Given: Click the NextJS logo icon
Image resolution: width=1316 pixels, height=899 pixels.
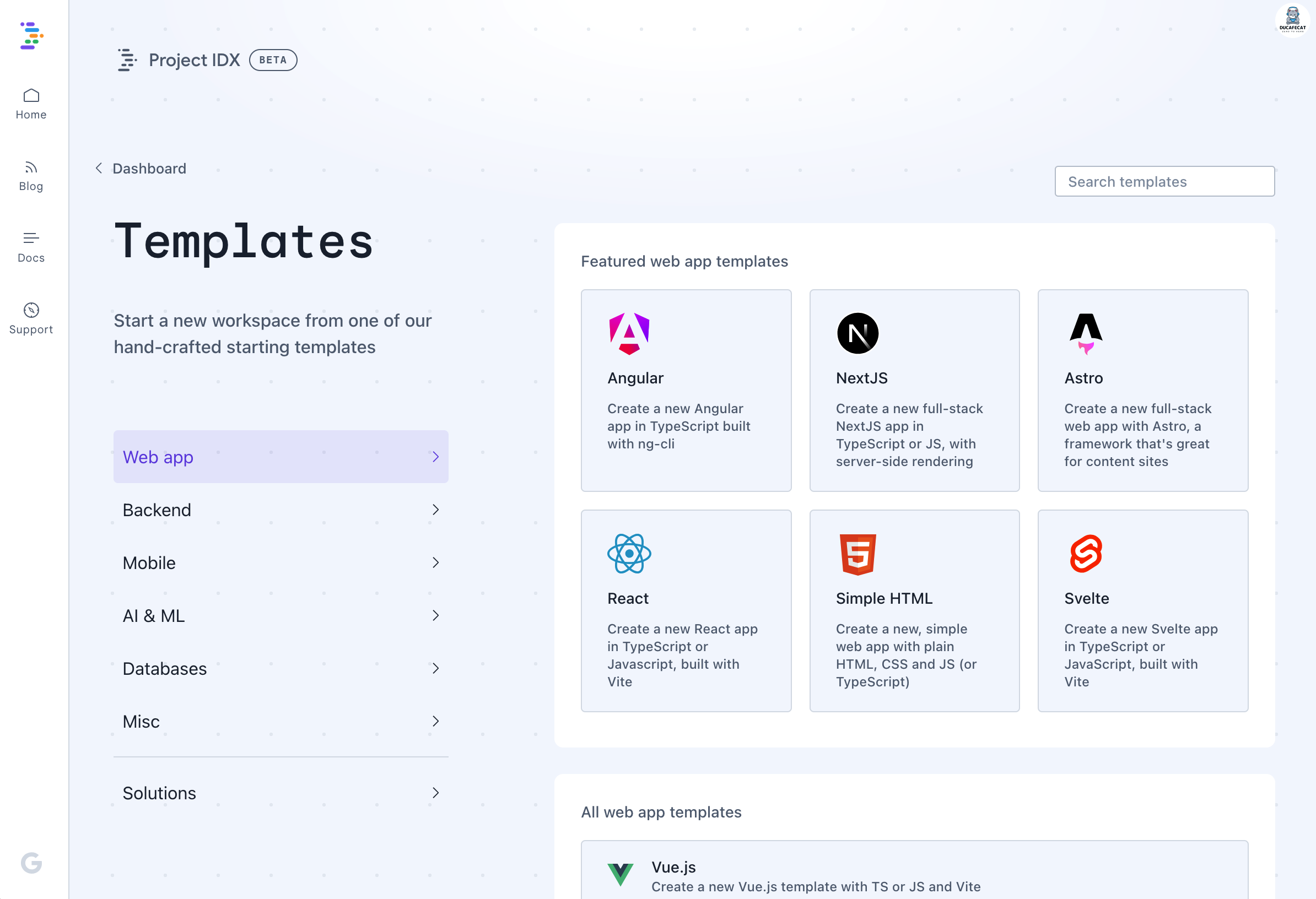Looking at the screenshot, I should coord(857,333).
